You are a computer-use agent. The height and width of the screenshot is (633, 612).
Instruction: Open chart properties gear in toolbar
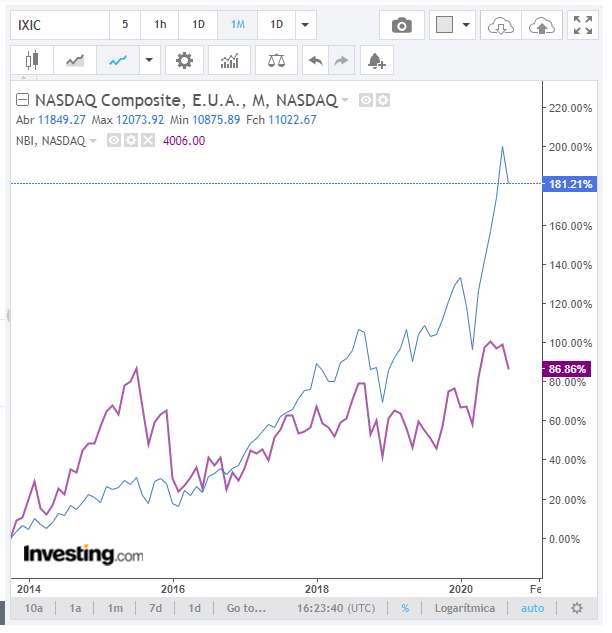[184, 60]
